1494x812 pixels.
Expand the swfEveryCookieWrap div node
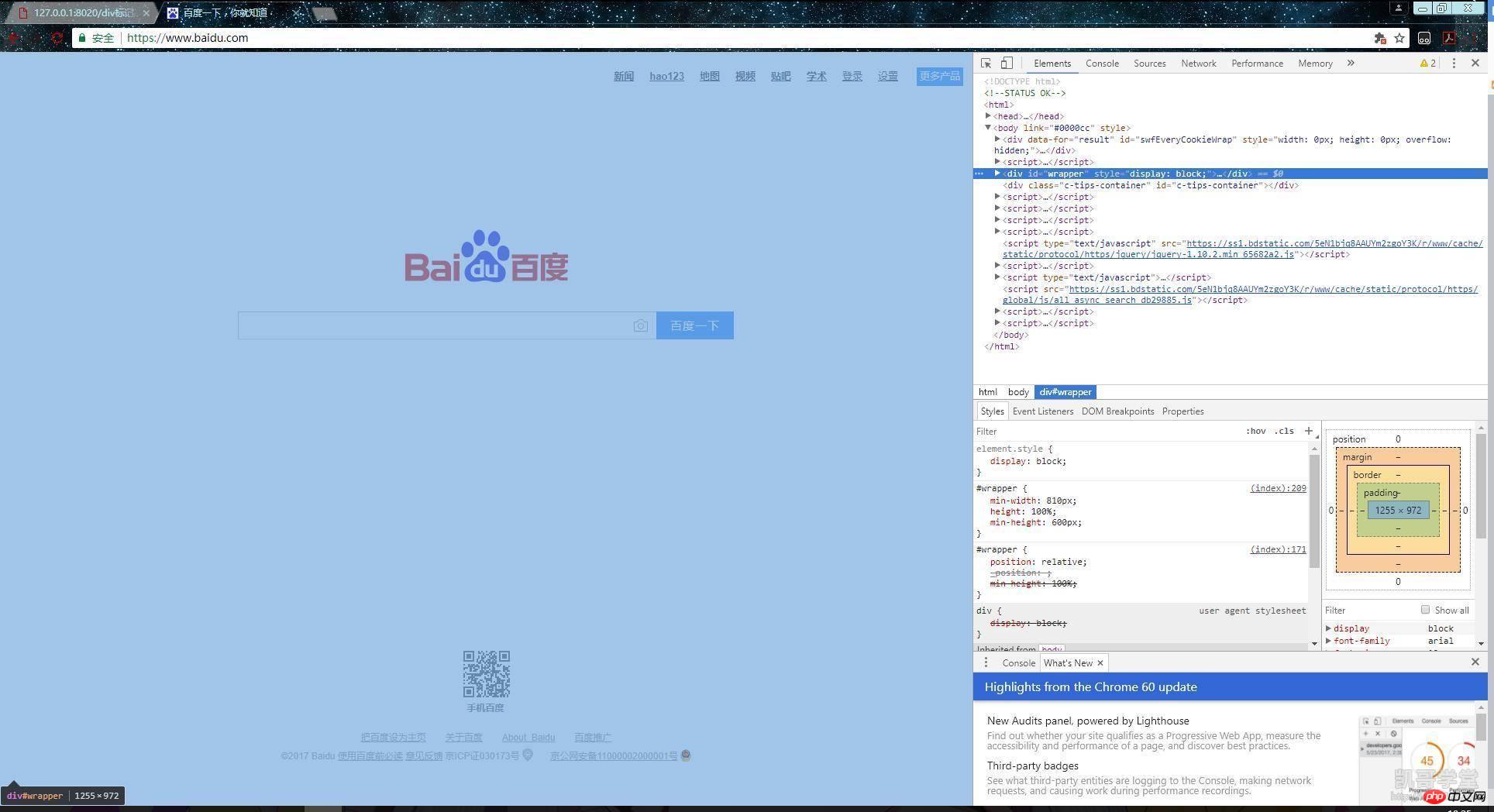click(997, 139)
